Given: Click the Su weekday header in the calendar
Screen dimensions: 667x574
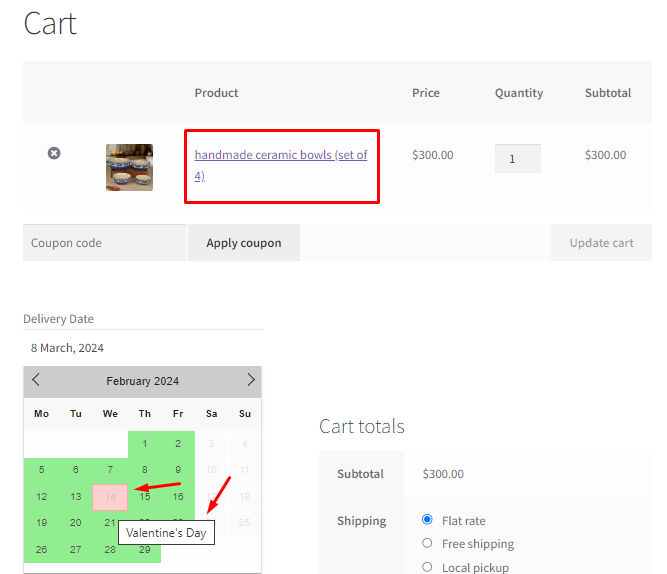Looking at the screenshot, I should pyautogui.click(x=245, y=414).
